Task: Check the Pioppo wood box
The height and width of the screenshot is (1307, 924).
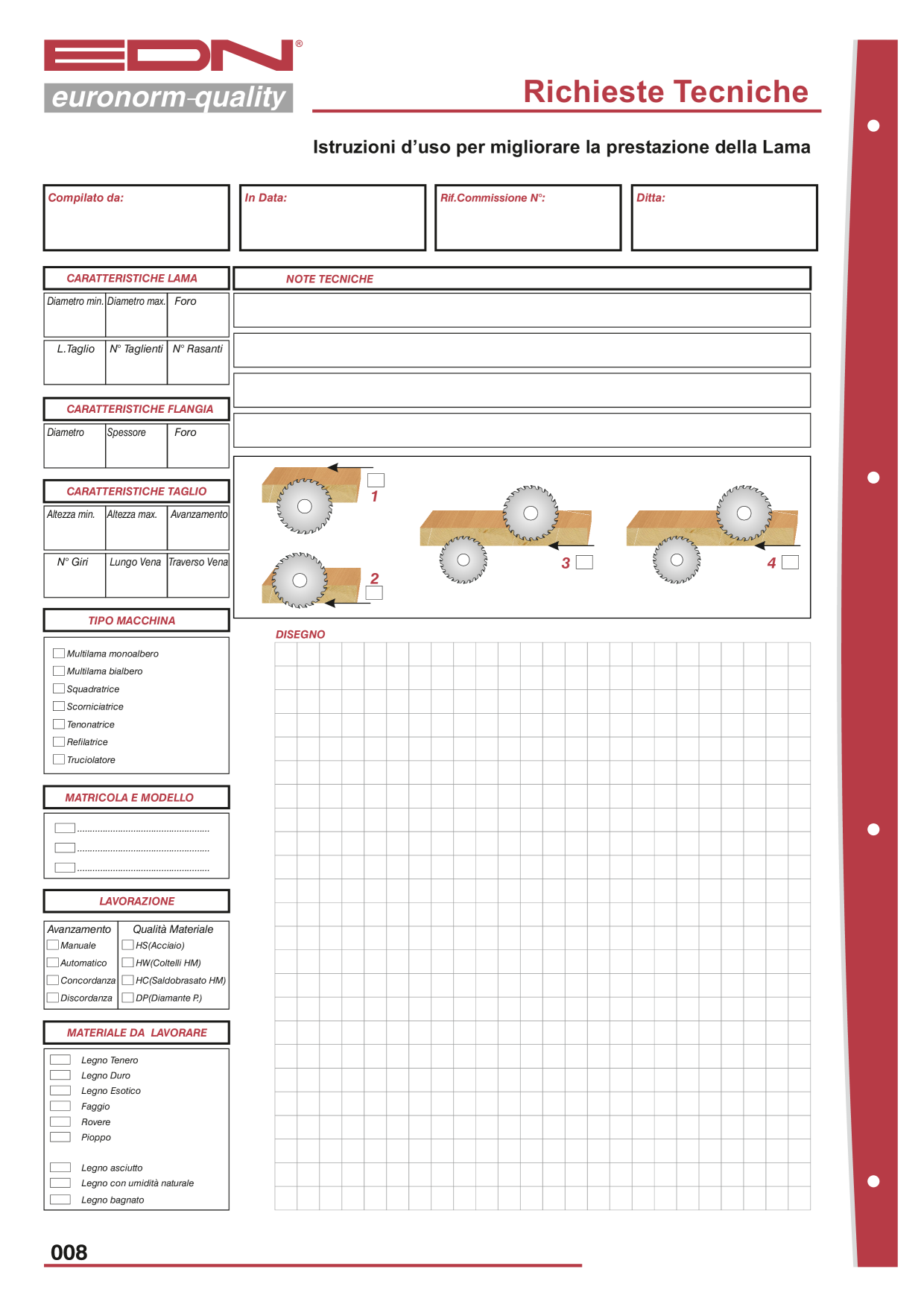Action: pyautogui.click(x=60, y=1137)
